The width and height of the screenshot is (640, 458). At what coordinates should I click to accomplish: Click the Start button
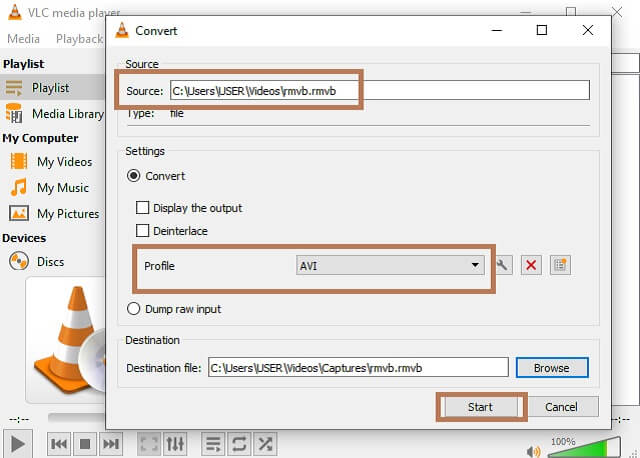click(480, 407)
